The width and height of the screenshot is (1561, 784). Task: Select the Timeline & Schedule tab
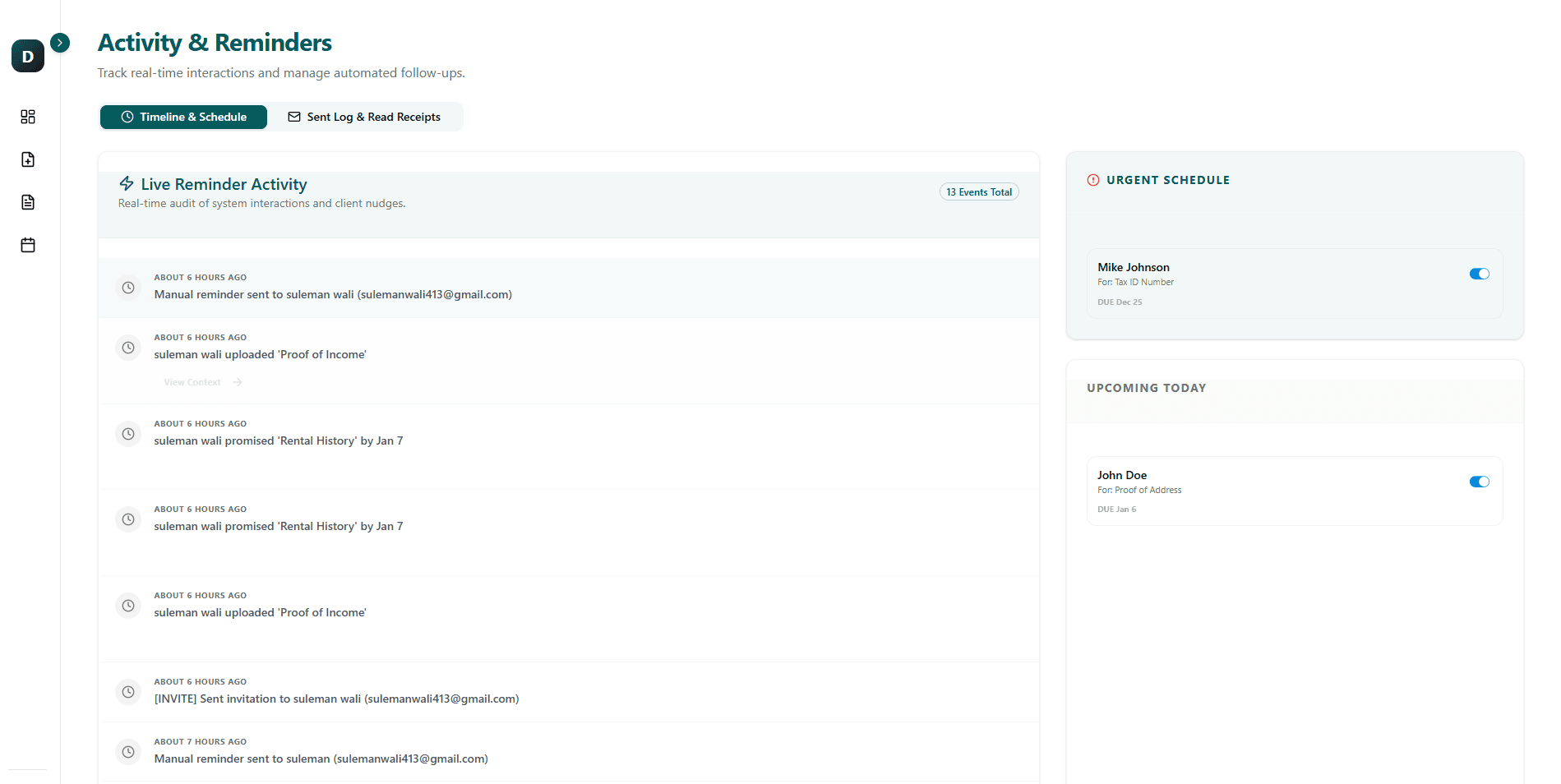click(182, 117)
